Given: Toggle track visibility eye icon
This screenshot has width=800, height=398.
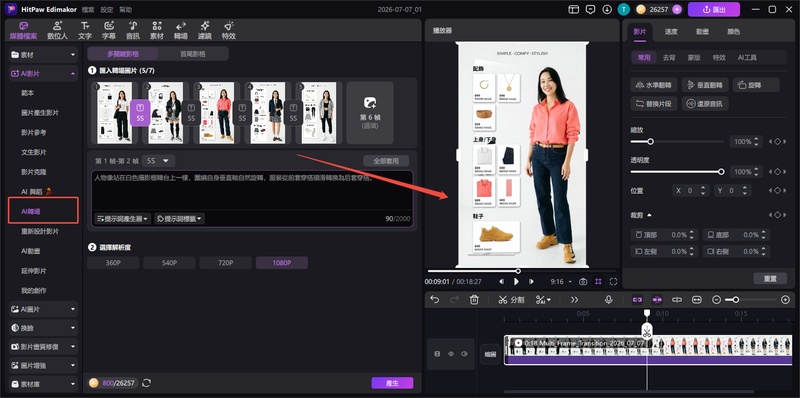Looking at the screenshot, I should point(451,354).
